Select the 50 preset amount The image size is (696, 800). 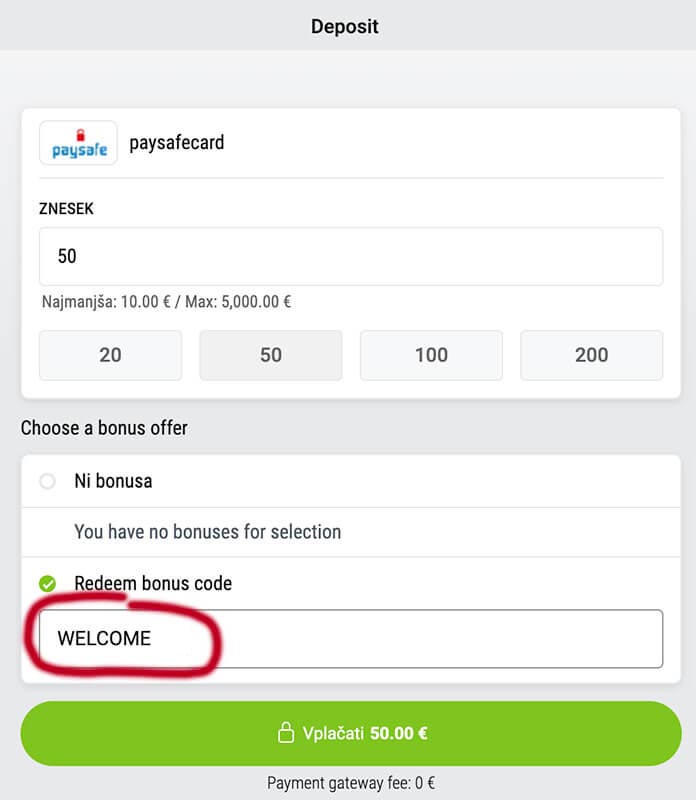[270, 355]
